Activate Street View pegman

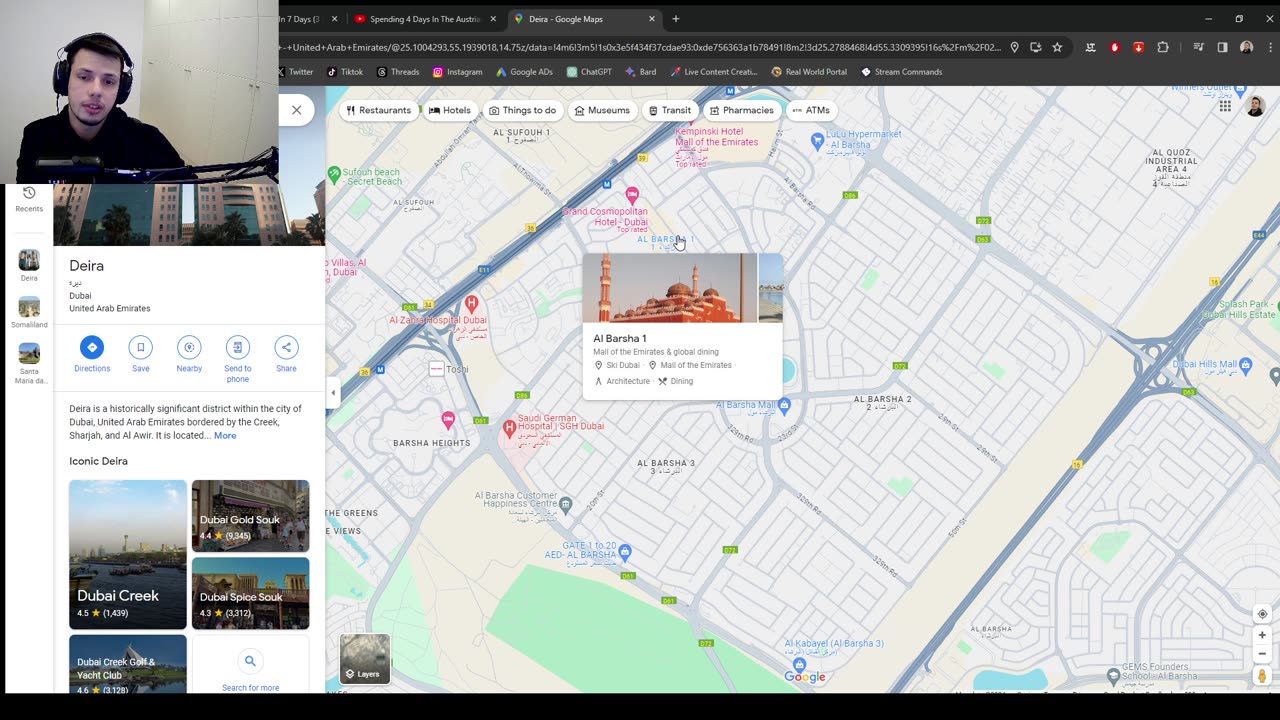pos(1262,676)
